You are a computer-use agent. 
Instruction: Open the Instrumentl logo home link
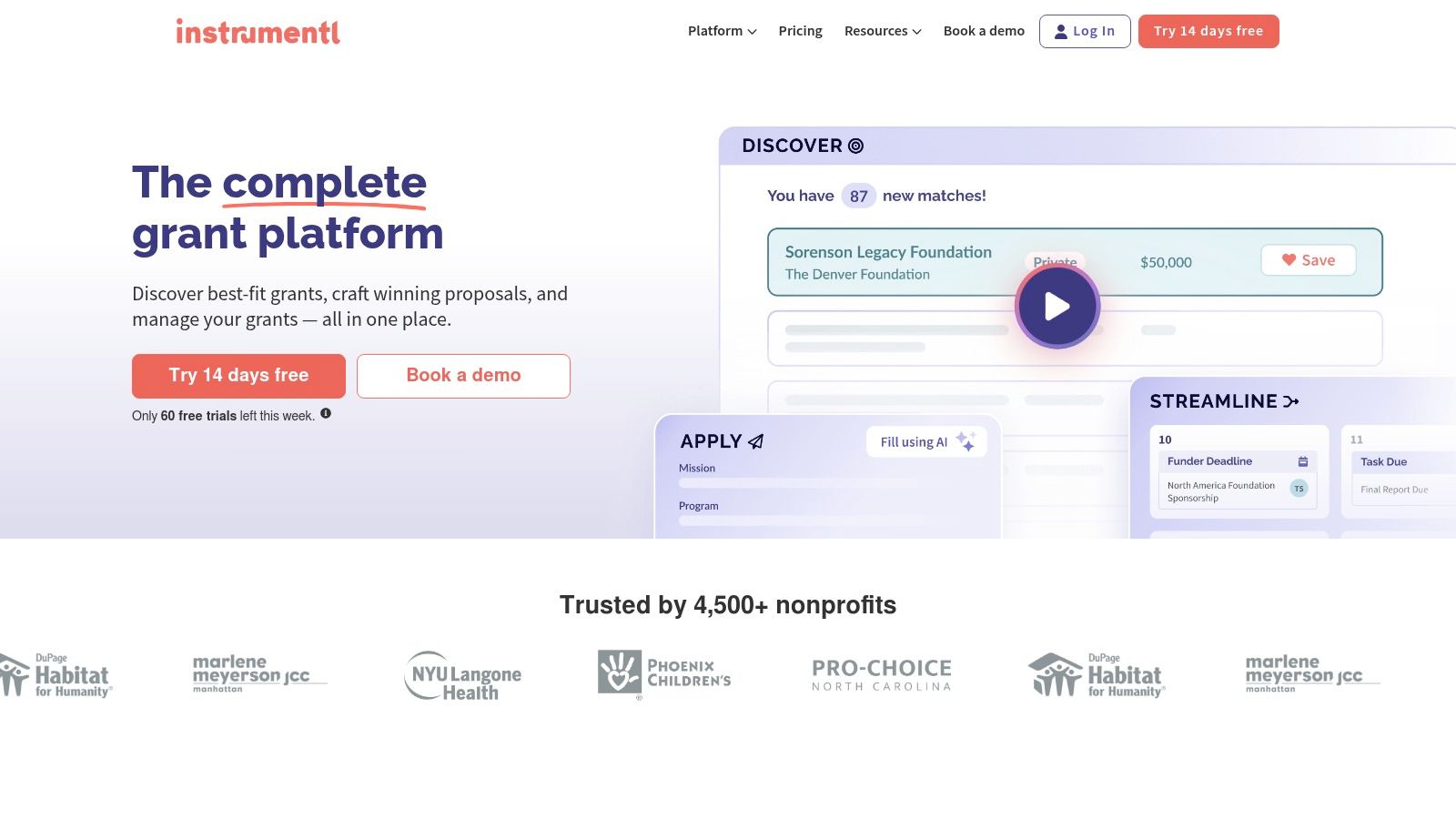258,32
